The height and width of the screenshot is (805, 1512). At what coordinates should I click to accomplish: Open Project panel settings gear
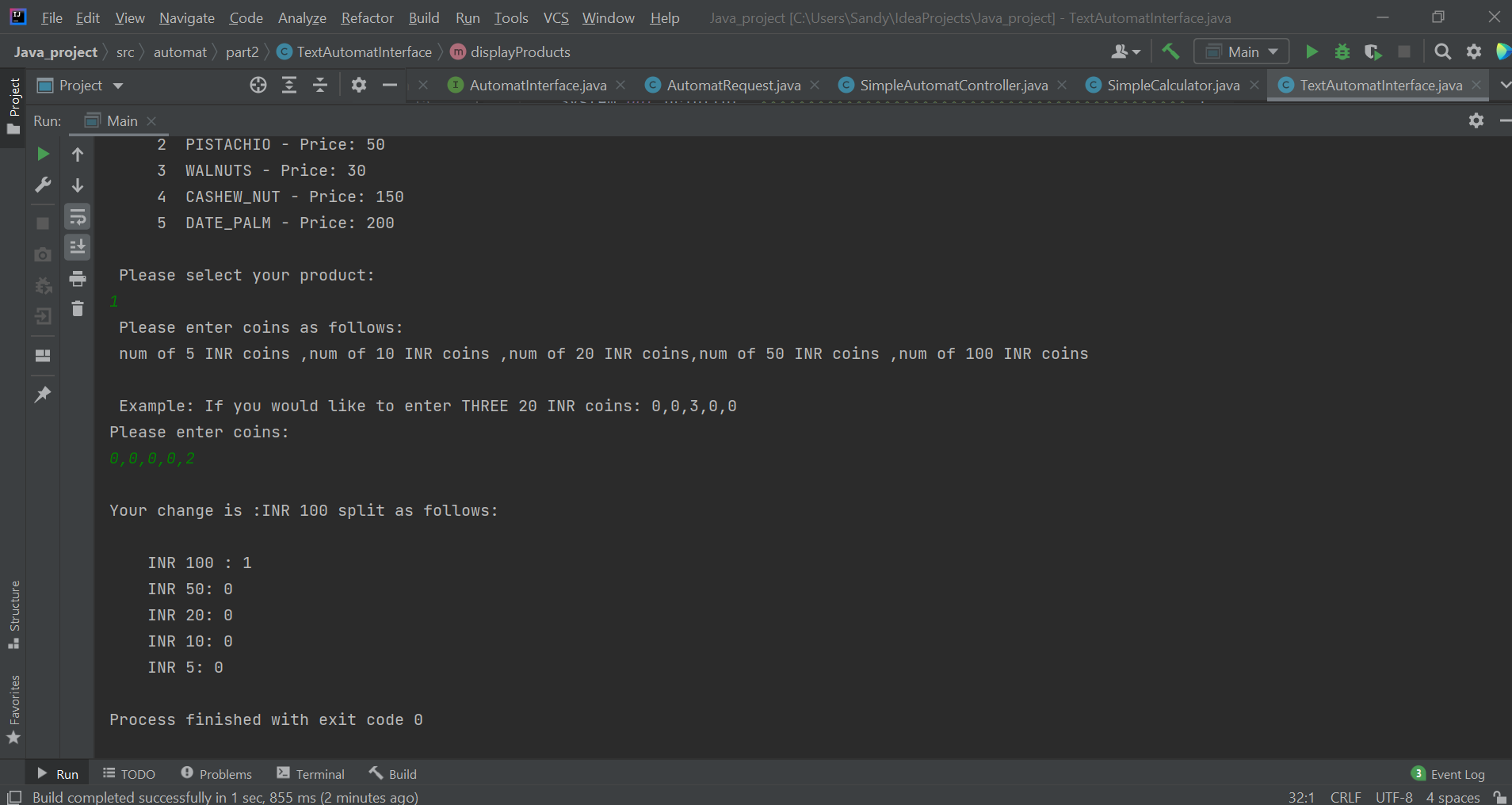point(359,85)
